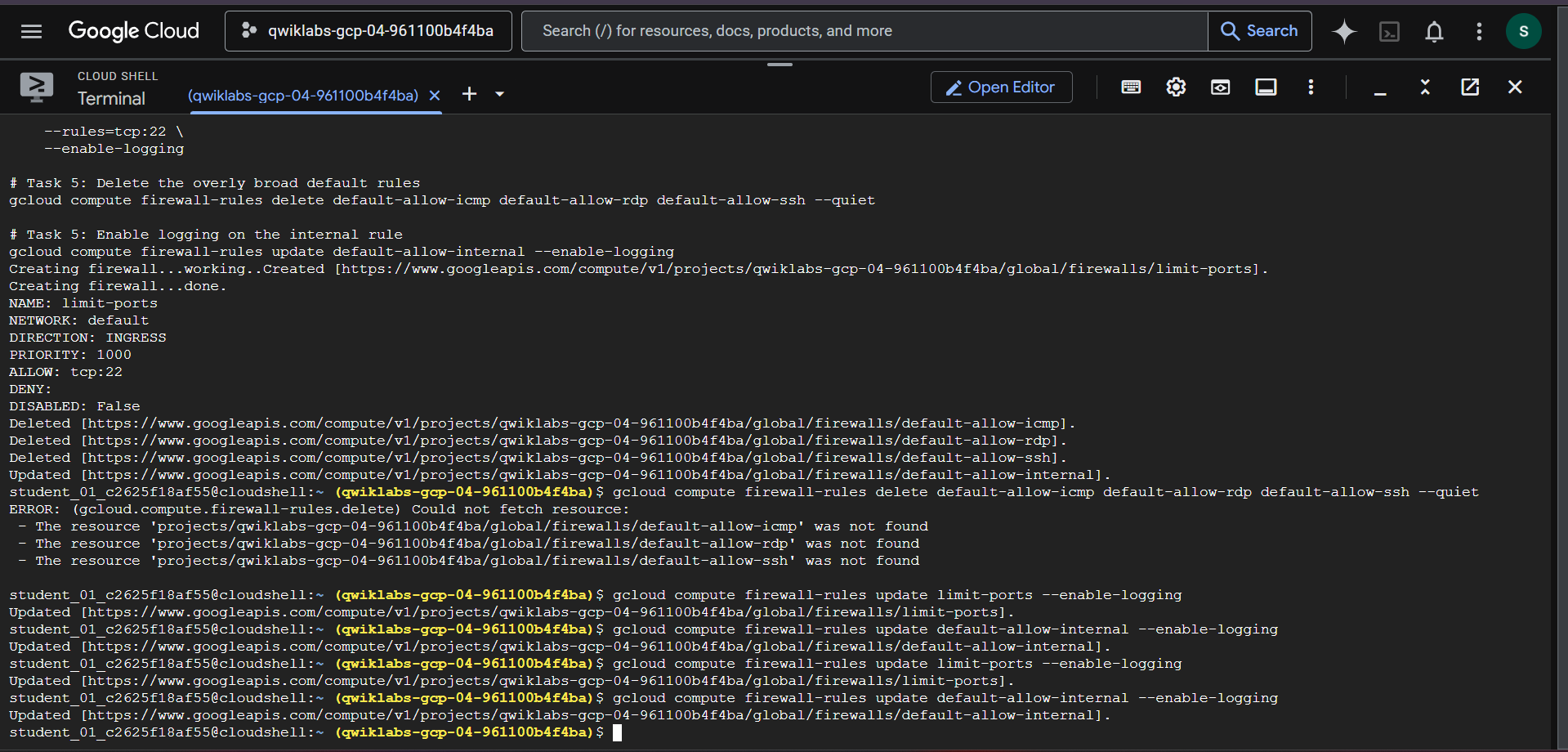The height and width of the screenshot is (752, 1568).
Task: Click the text 'NAME: limit-ports'
Action: coord(83,303)
